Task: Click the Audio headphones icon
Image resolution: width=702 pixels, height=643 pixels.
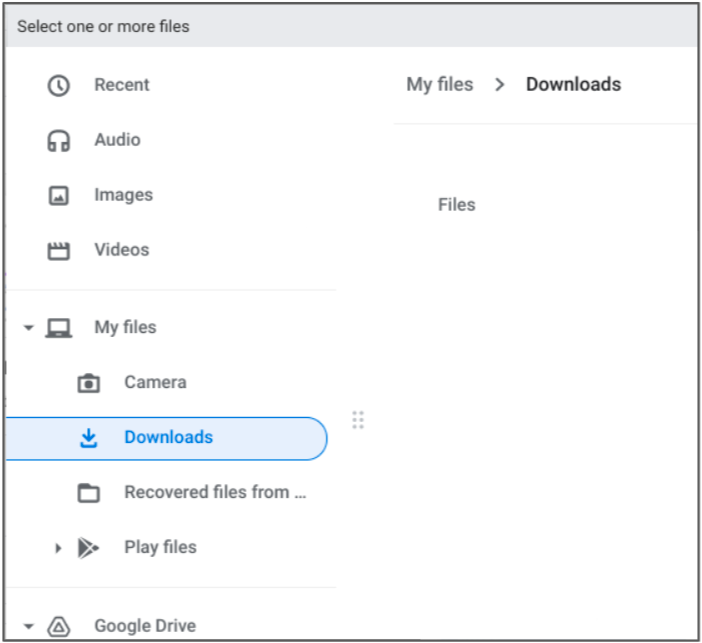Action: 59,141
